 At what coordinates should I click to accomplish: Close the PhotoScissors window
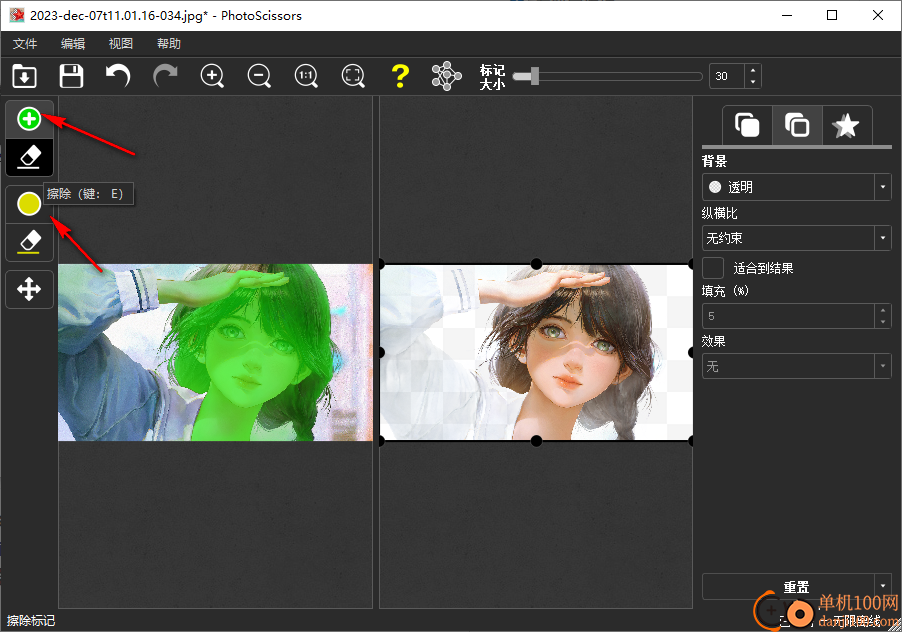click(878, 16)
